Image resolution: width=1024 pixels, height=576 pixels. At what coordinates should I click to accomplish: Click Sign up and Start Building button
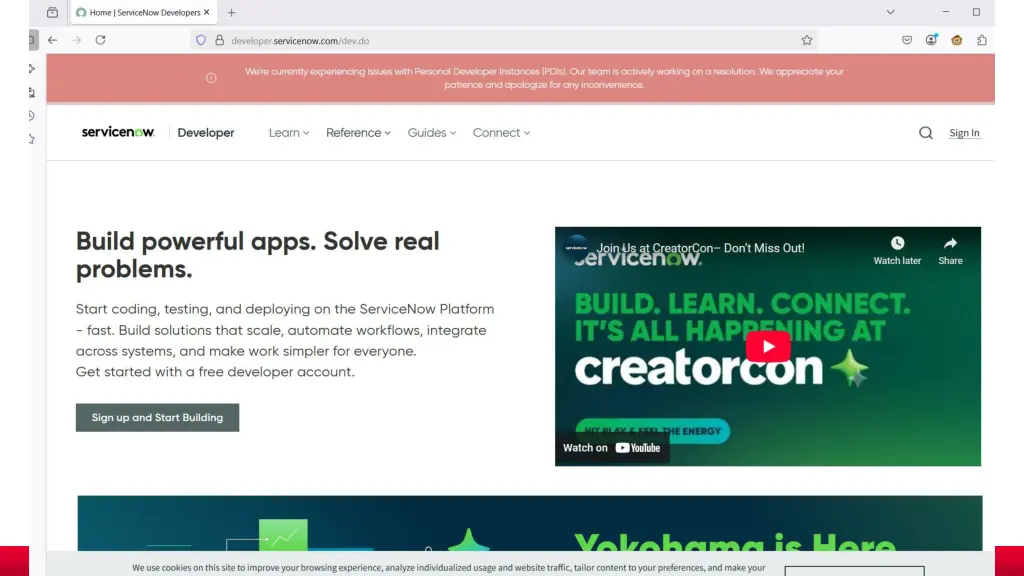click(x=157, y=418)
